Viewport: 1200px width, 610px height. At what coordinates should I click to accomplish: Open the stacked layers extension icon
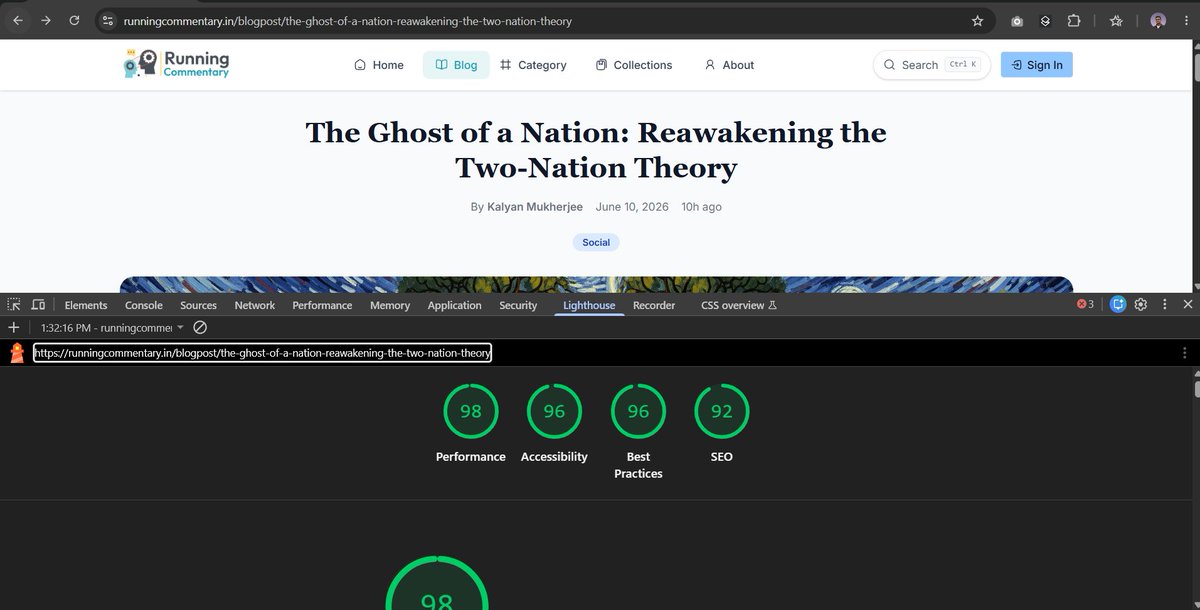1045,21
